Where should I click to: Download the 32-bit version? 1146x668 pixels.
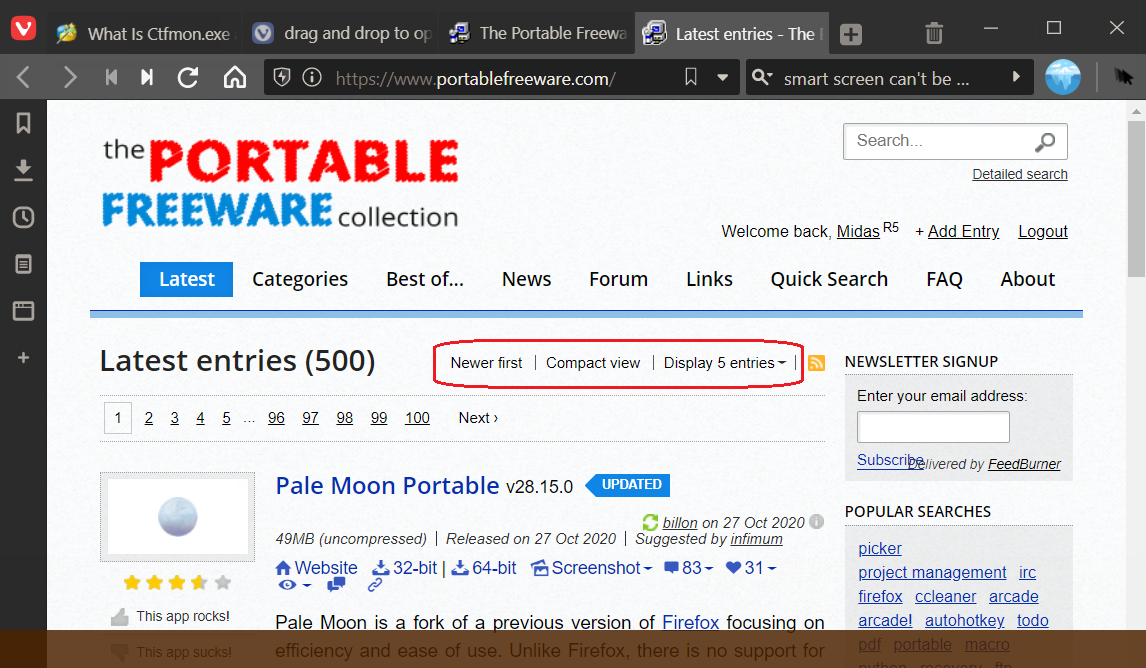point(405,568)
